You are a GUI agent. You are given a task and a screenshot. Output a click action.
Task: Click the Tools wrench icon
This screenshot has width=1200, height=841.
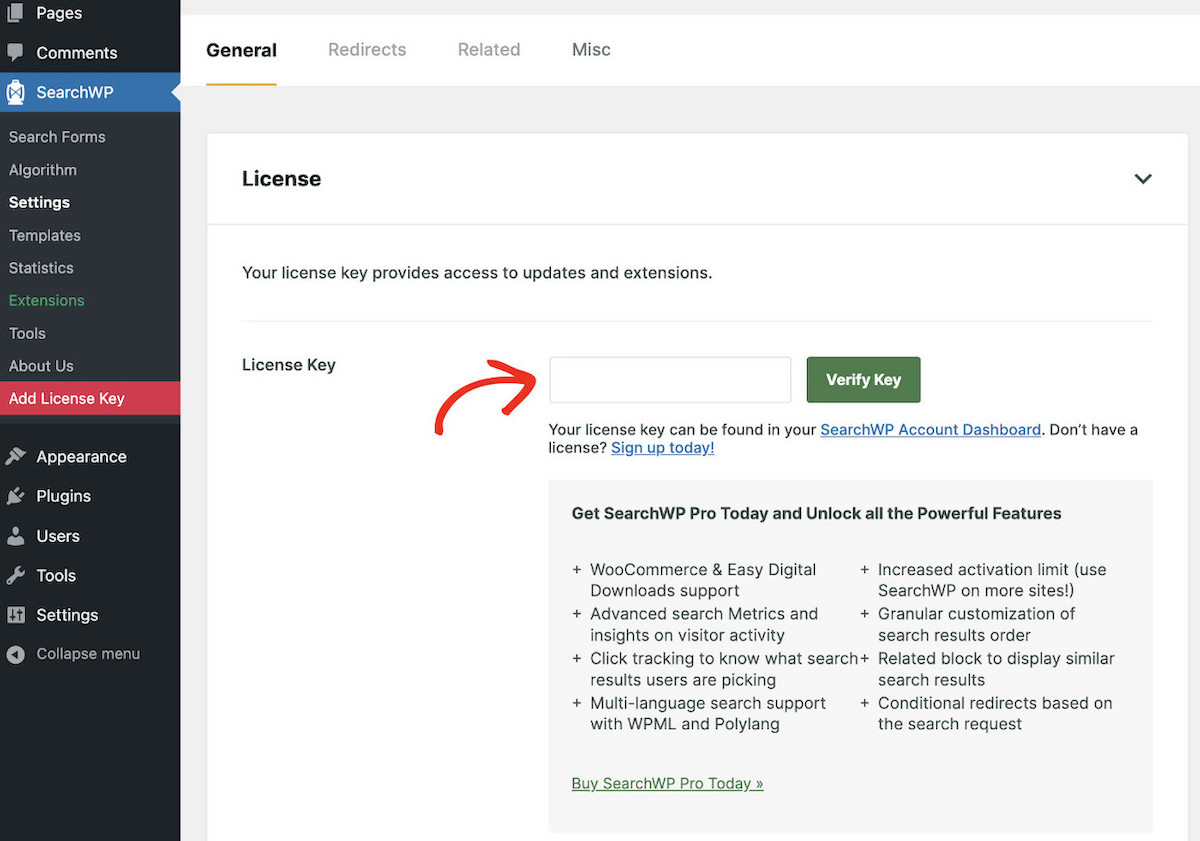[18, 575]
